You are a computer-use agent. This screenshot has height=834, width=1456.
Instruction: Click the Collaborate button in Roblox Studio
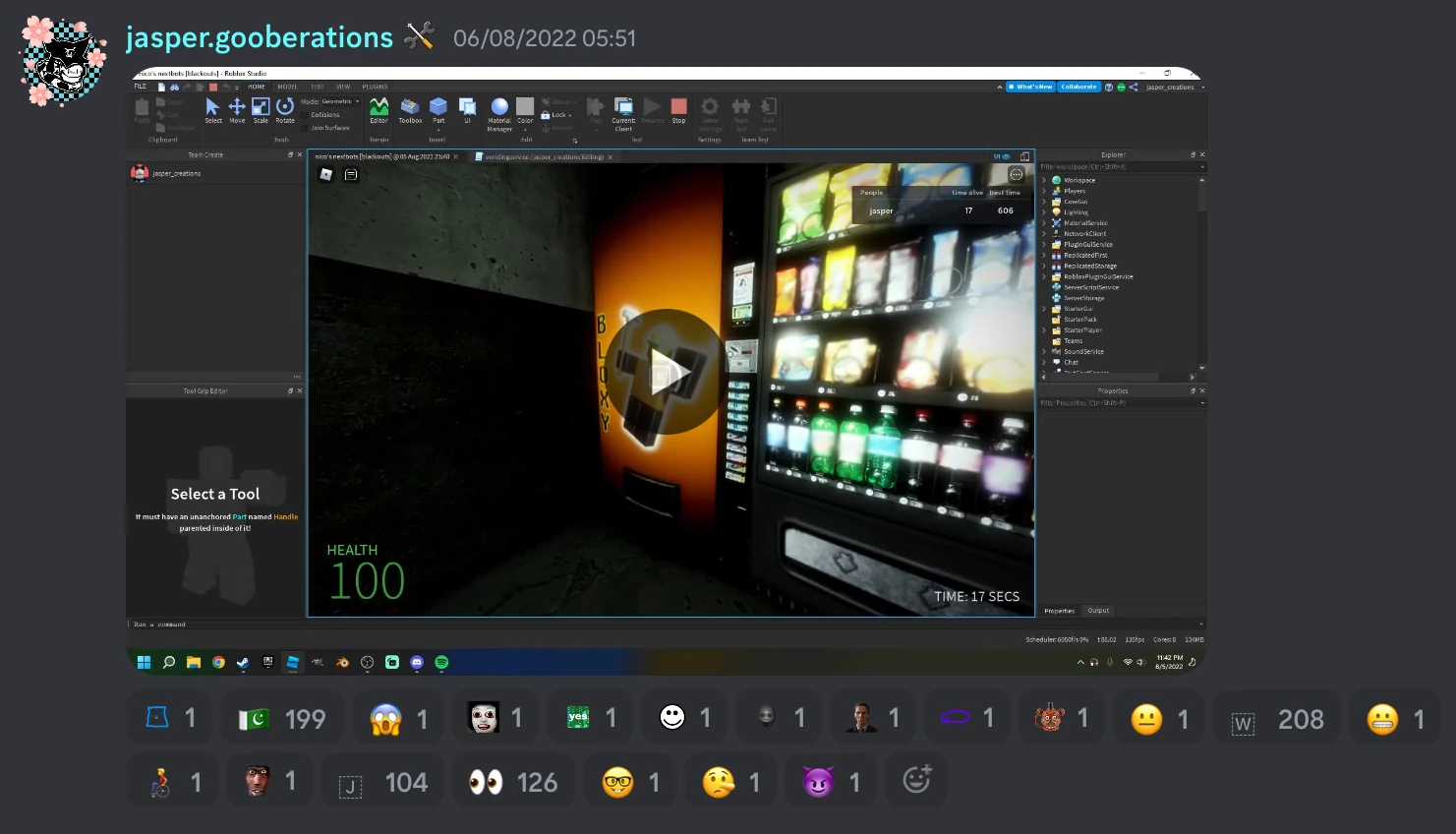(1078, 87)
